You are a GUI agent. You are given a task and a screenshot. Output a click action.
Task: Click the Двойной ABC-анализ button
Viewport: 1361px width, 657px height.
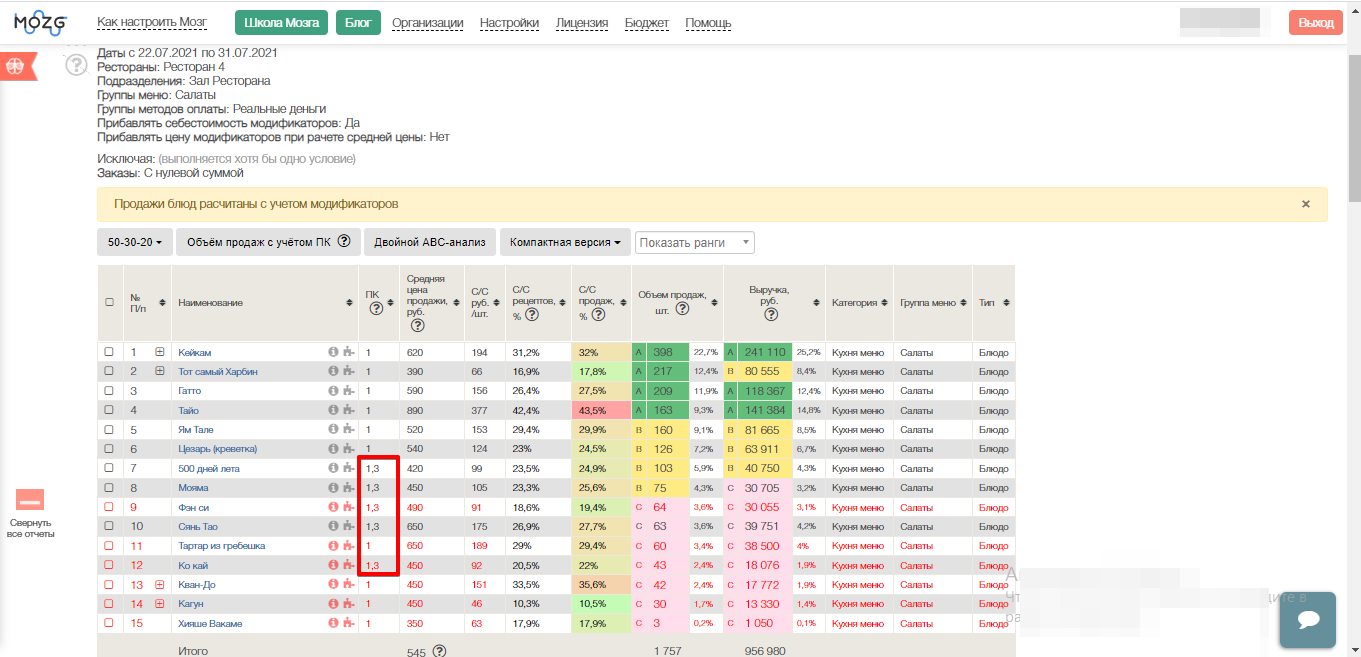[x=429, y=242]
